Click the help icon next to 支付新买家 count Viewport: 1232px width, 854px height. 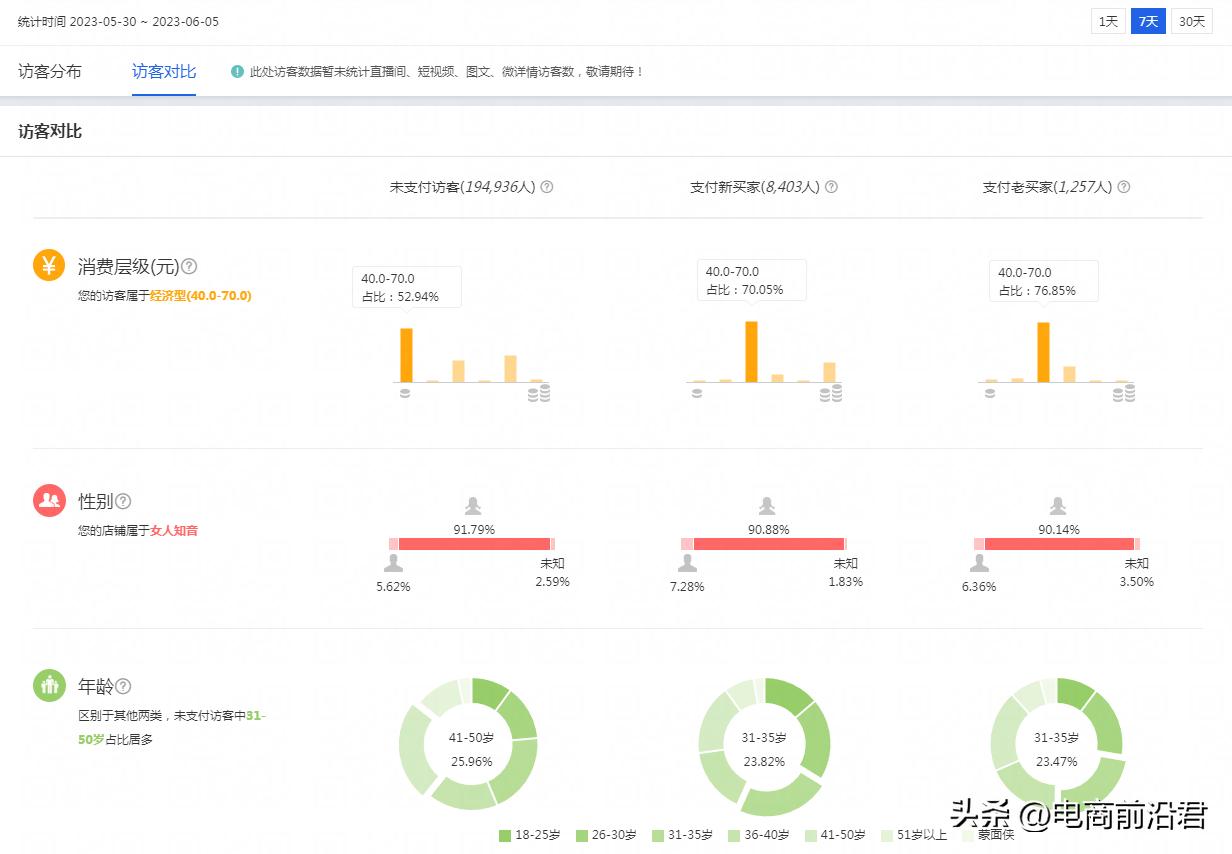(831, 187)
